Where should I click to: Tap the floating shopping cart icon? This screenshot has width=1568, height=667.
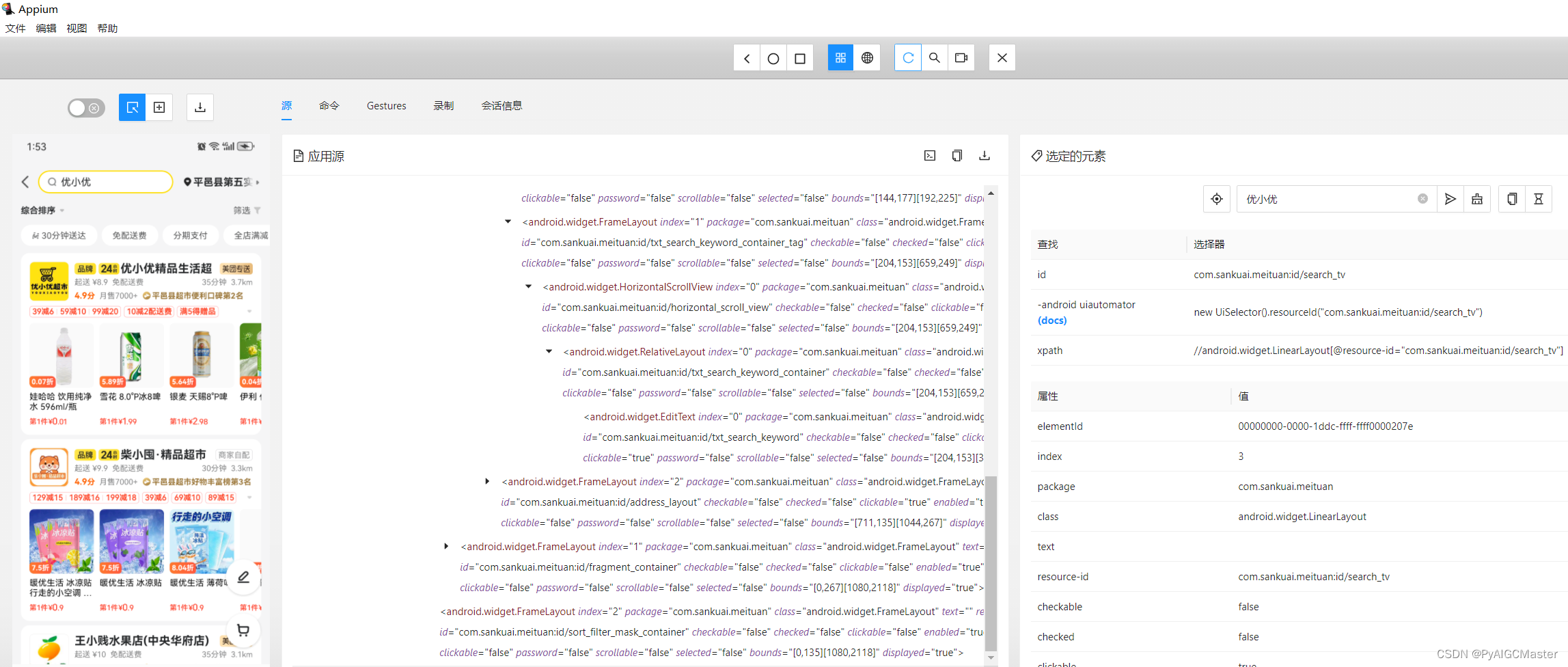tap(243, 630)
